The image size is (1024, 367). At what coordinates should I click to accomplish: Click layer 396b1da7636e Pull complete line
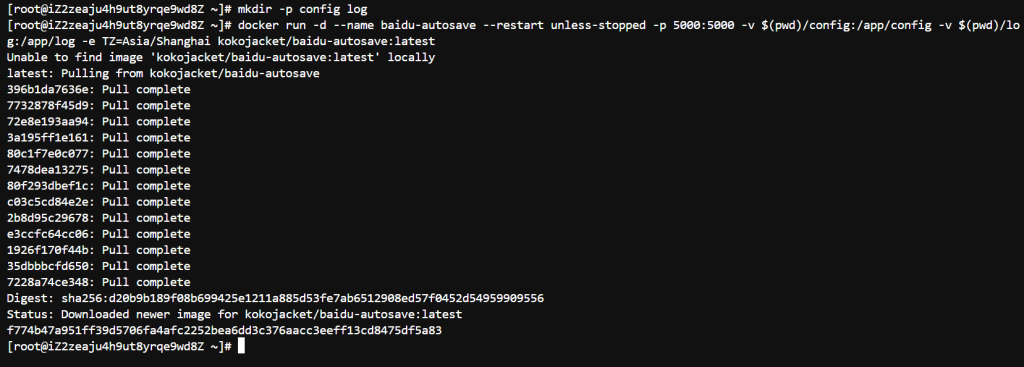tap(99, 89)
